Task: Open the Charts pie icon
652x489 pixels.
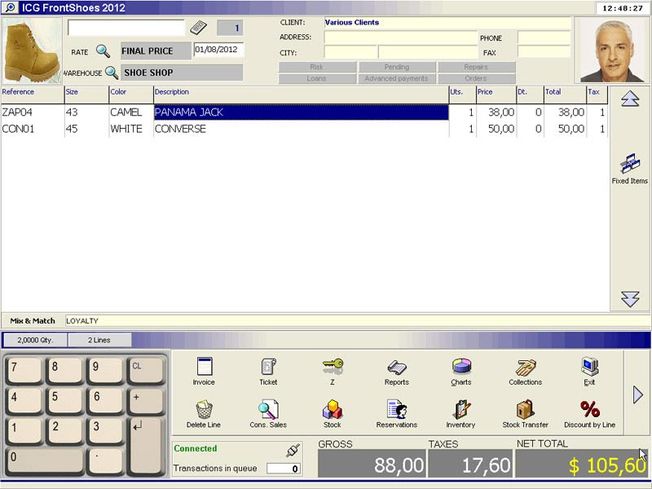Action: [x=461, y=371]
